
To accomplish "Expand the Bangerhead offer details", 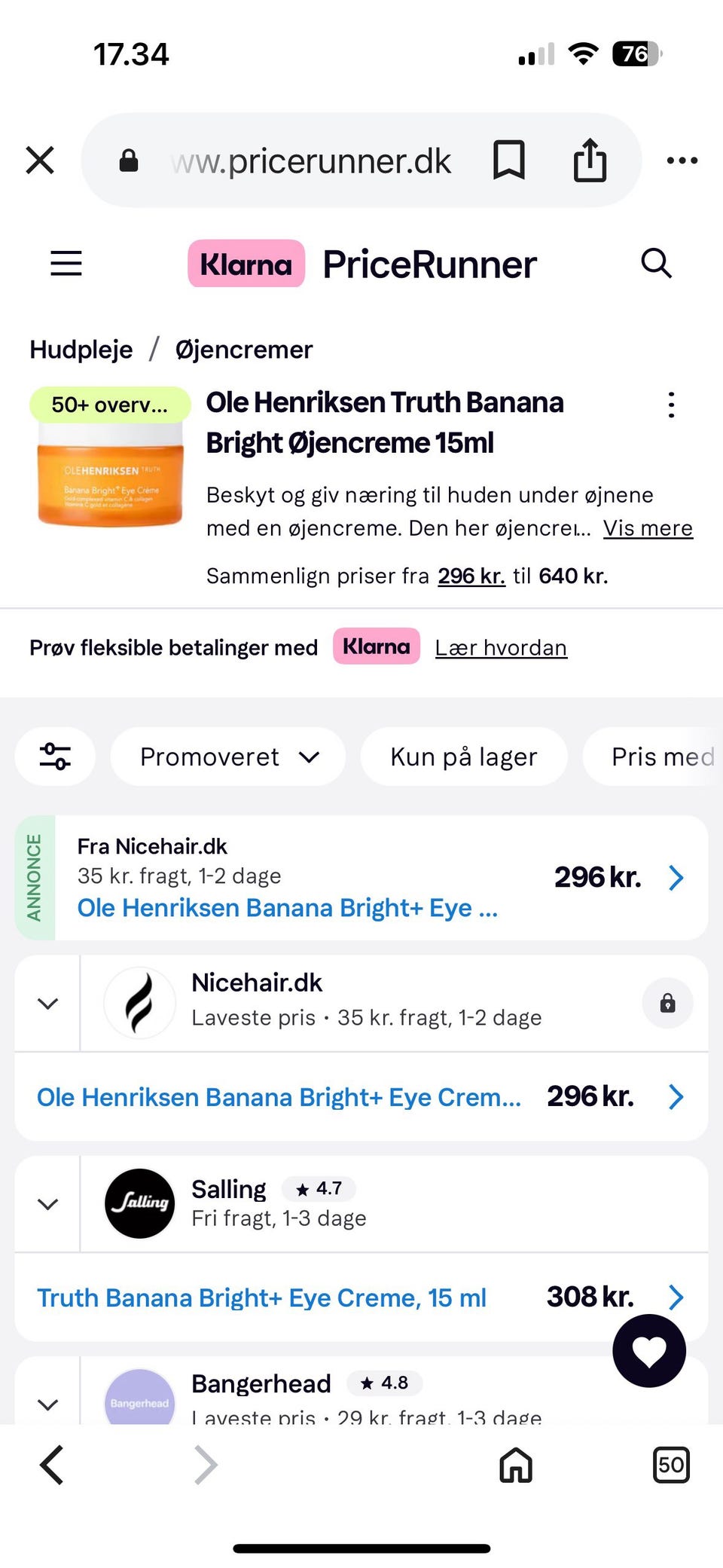I will click(x=48, y=1404).
